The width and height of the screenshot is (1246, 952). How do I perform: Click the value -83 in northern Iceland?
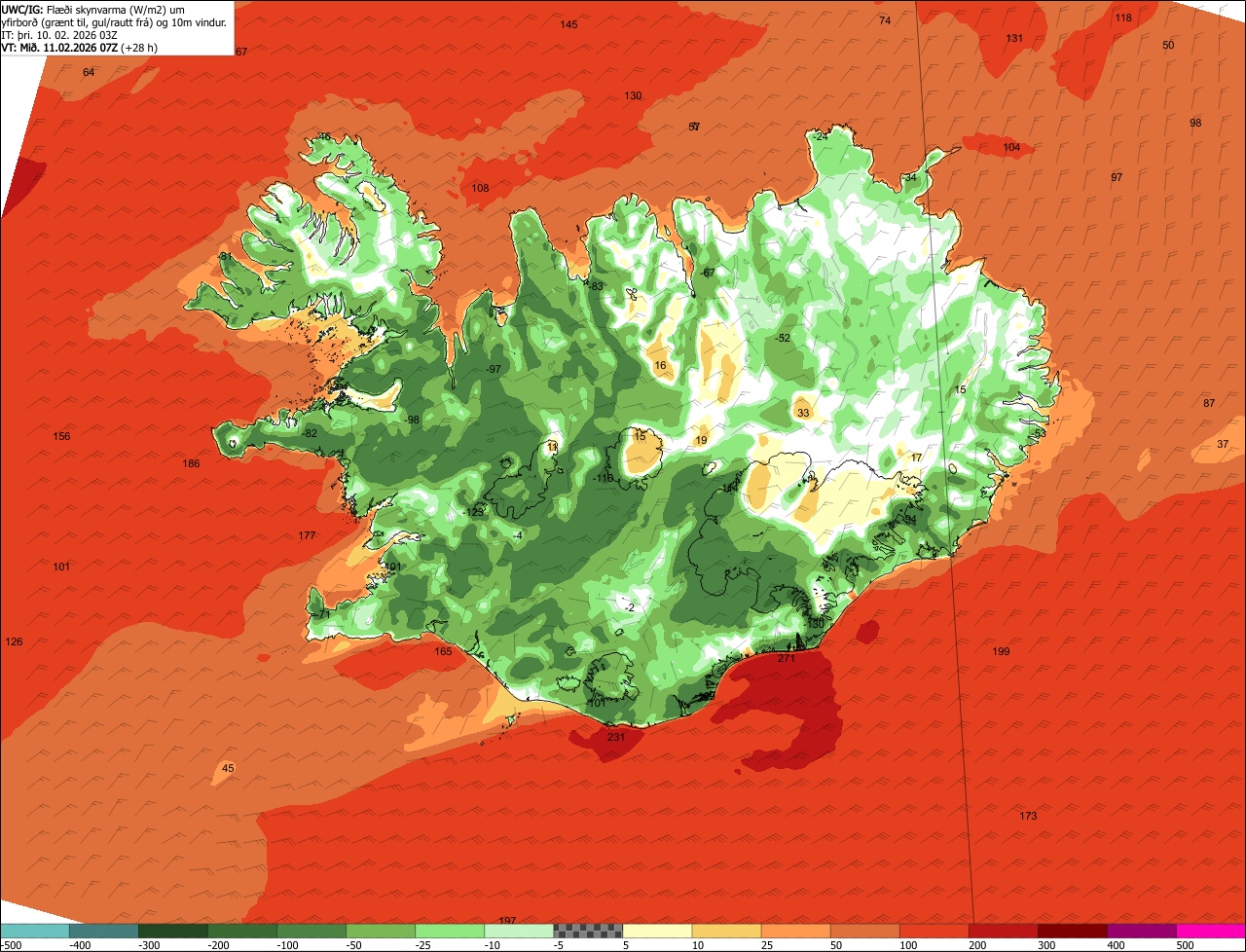597,285
